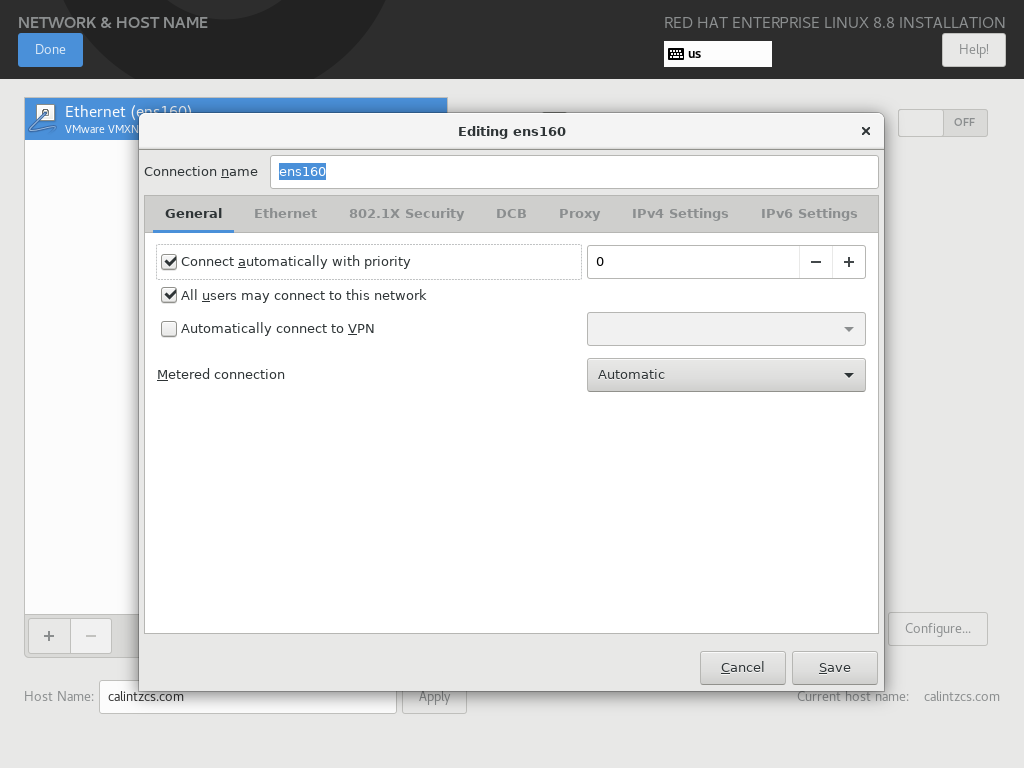Toggle the ens160 connection ON/OFF switch
Image resolution: width=1024 pixels, height=768 pixels.
[942, 123]
